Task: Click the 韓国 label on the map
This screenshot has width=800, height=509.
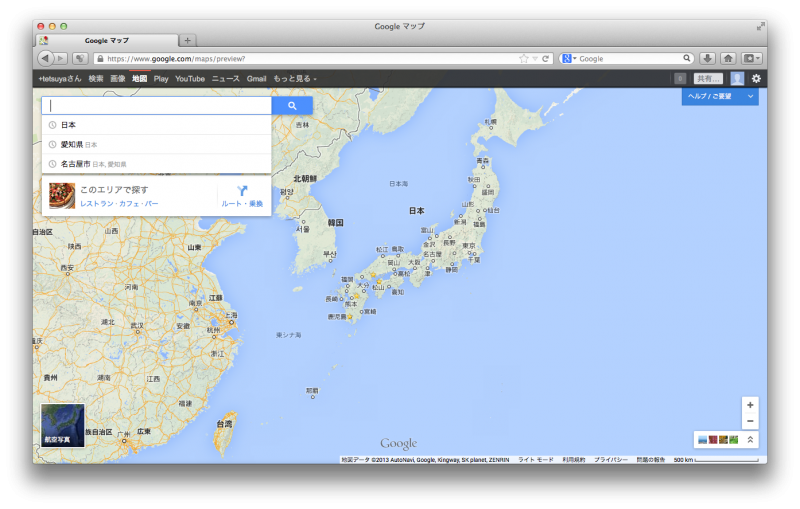Action: pos(335,222)
